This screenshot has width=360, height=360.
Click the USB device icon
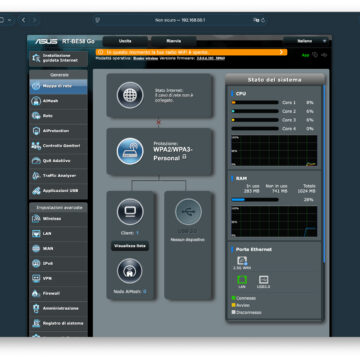tap(188, 212)
